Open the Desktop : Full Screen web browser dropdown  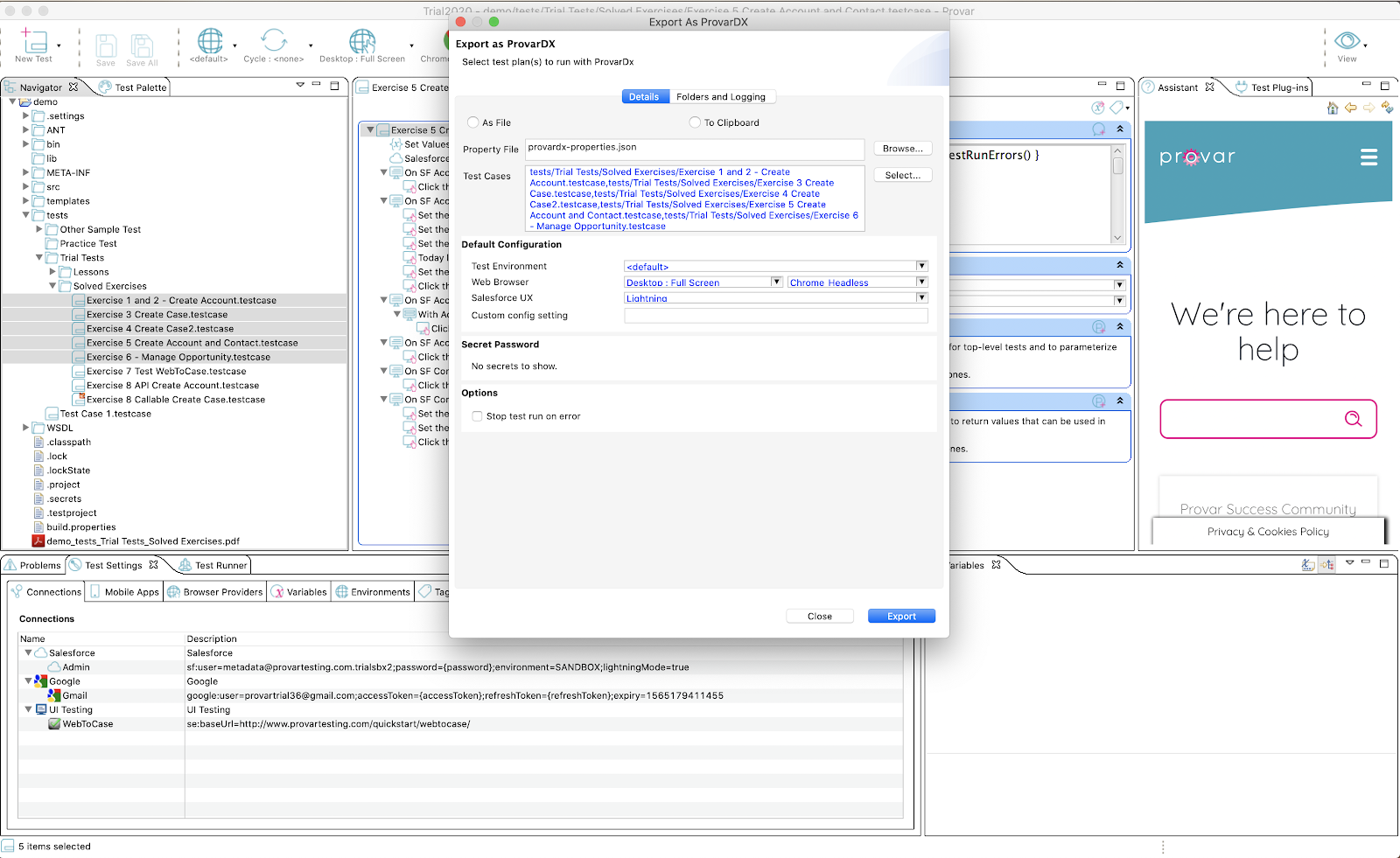pyautogui.click(x=776, y=282)
